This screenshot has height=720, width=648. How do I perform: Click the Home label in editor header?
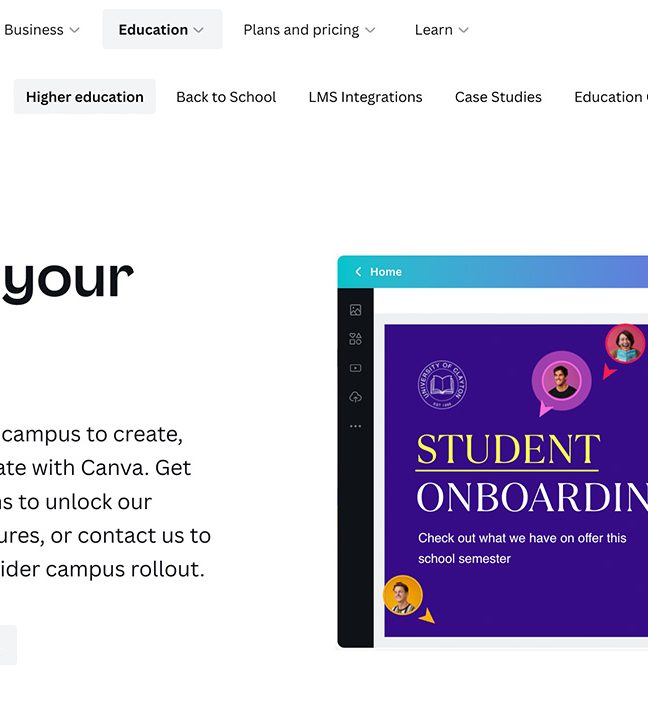point(386,272)
